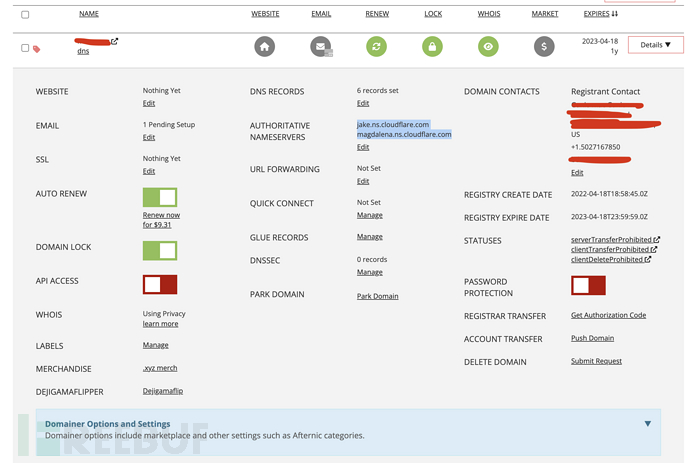Click Get Authorization Code link
This screenshot has width=690, height=463.
[609, 315]
